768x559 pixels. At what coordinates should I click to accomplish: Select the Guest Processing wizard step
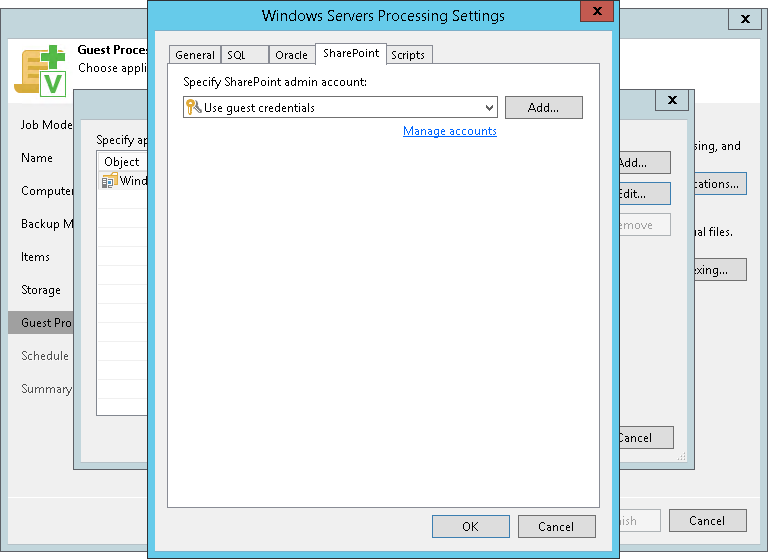click(x=41, y=322)
